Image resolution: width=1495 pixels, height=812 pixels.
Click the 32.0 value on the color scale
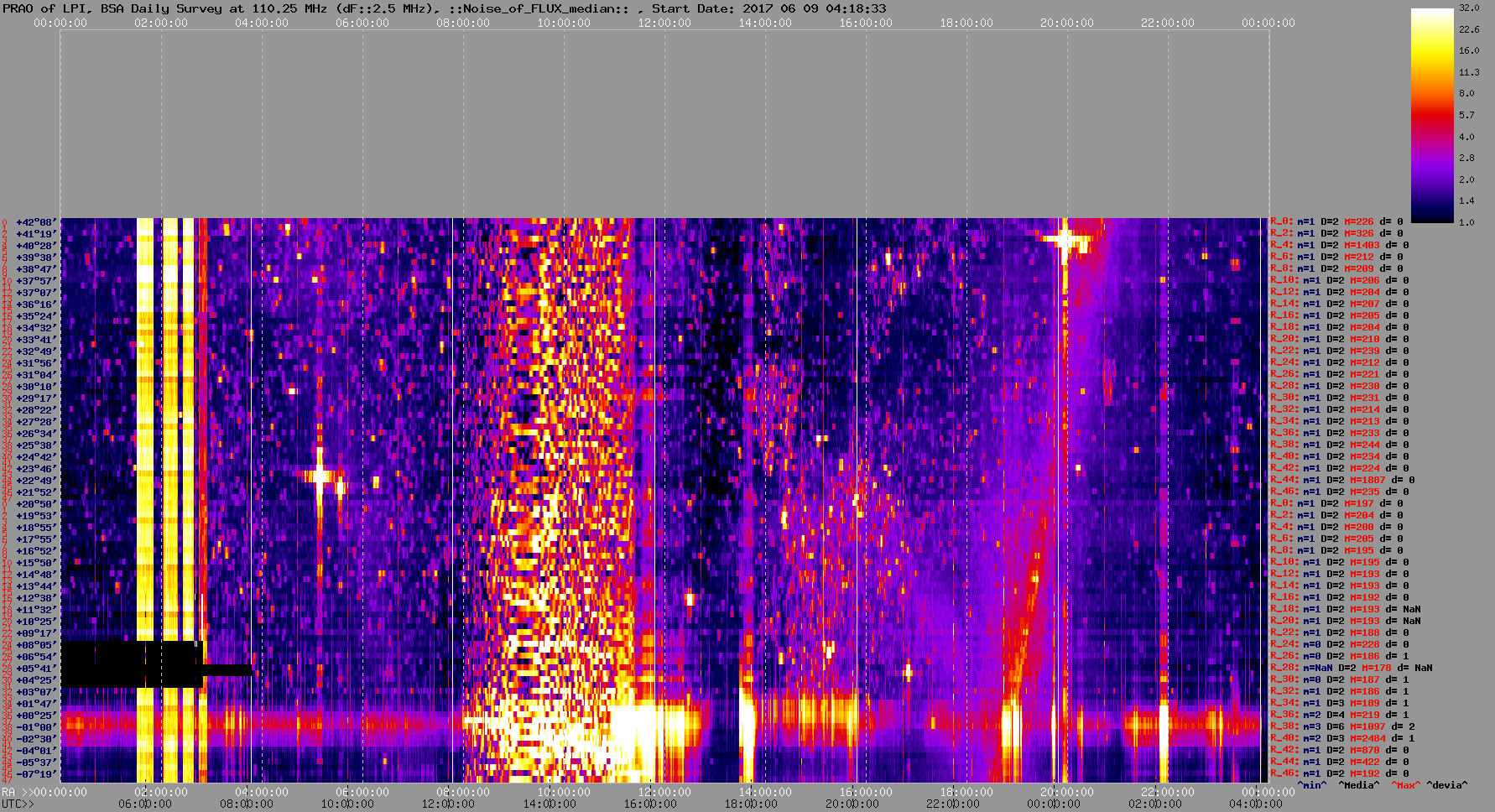pyautogui.click(x=1468, y=8)
